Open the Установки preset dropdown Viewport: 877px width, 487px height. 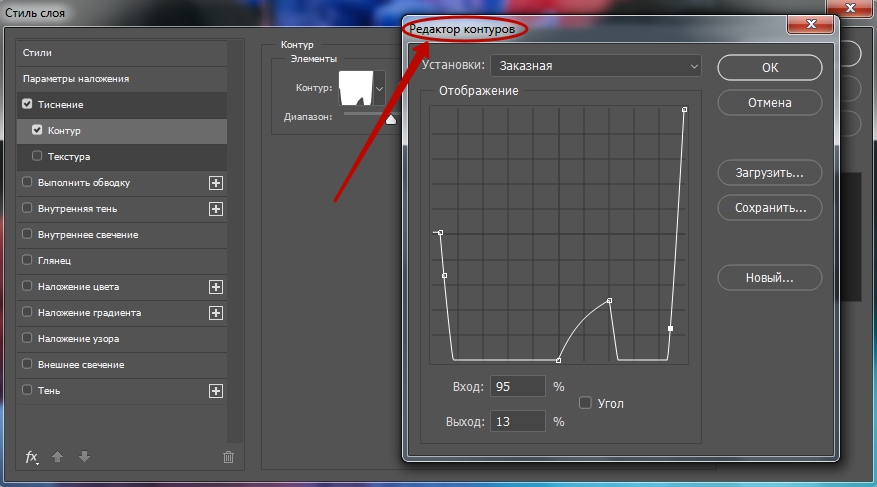click(596, 65)
